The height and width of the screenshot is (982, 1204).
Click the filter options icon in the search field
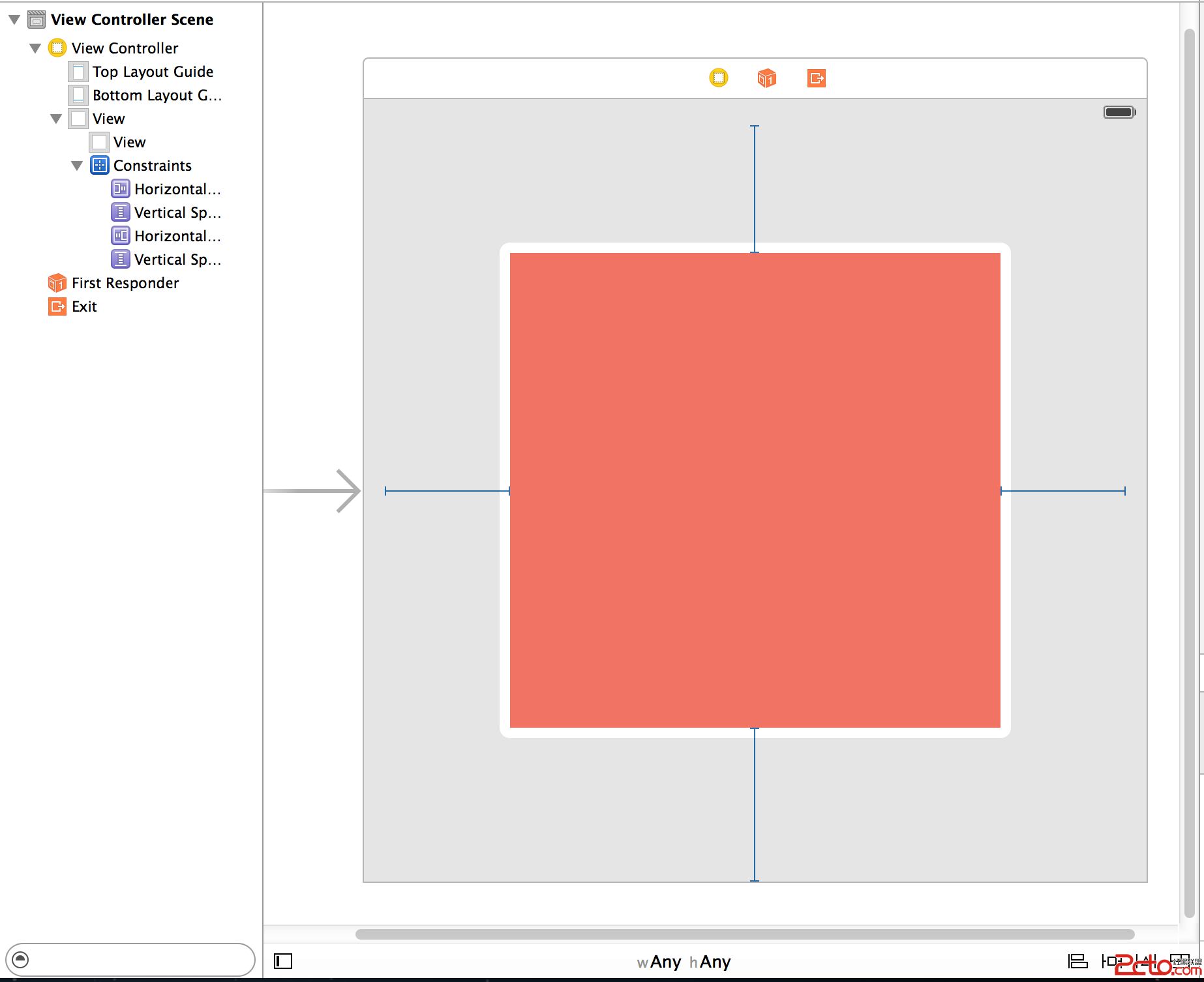click(21, 960)
